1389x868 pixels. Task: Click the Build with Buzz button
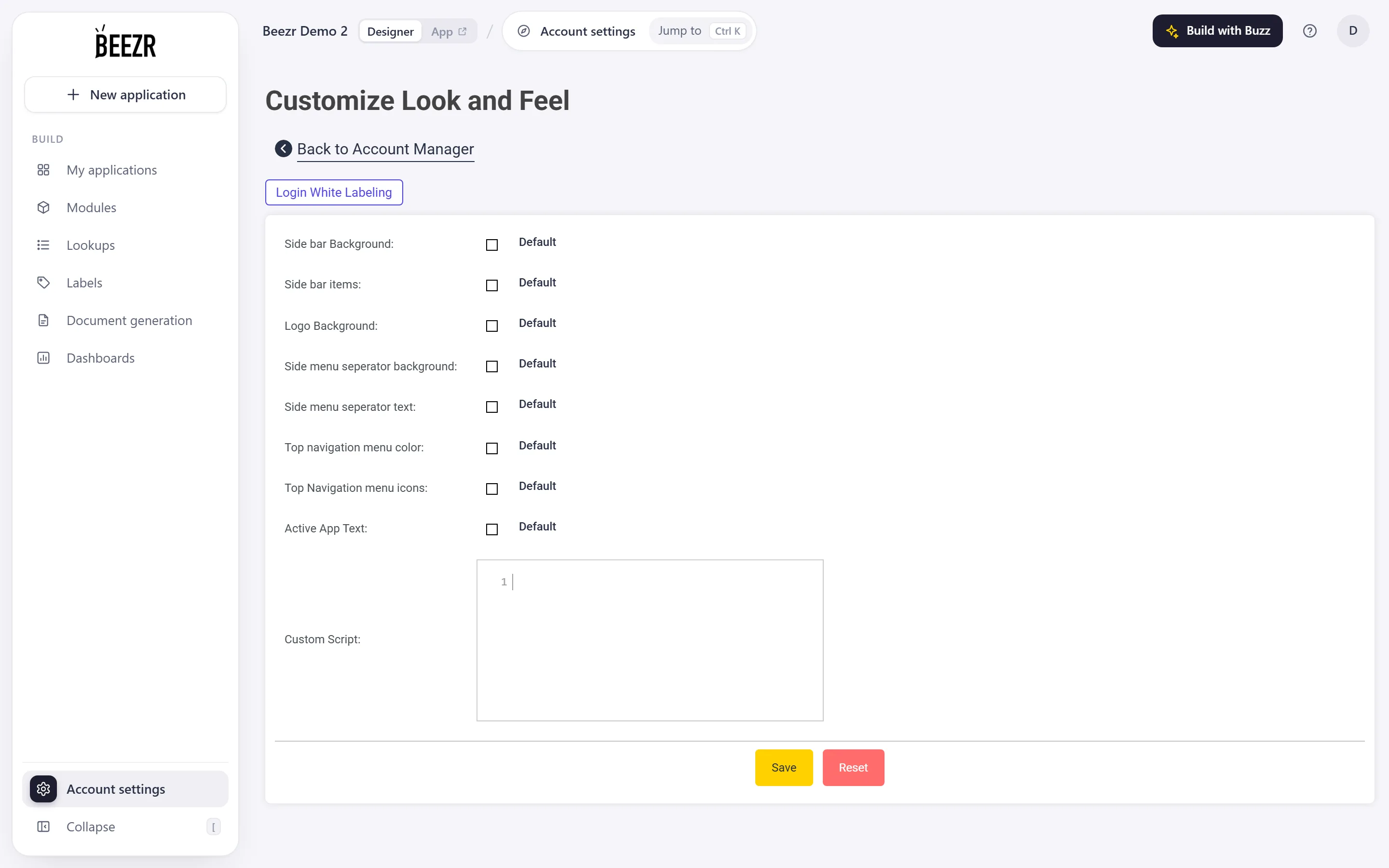[1217, 31]
